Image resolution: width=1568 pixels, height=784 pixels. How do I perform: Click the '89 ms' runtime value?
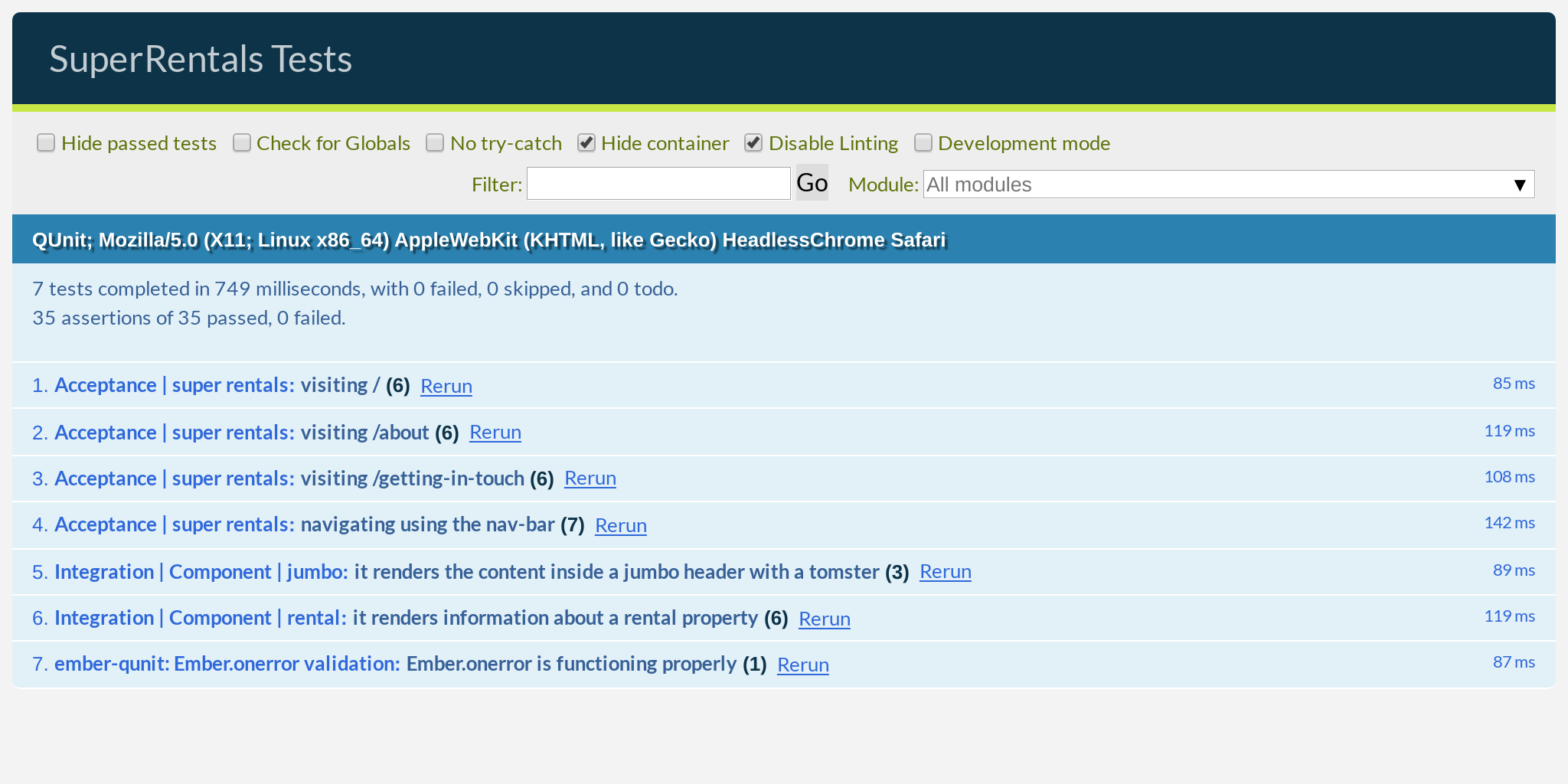(1514, 570)
